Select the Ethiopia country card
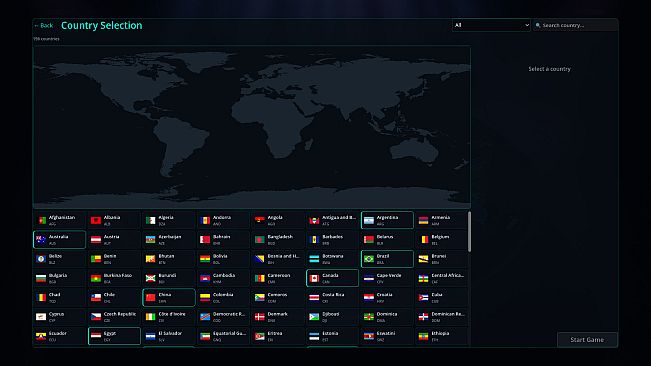The height and width of the screenshot is (366, 651). (442, 336)
